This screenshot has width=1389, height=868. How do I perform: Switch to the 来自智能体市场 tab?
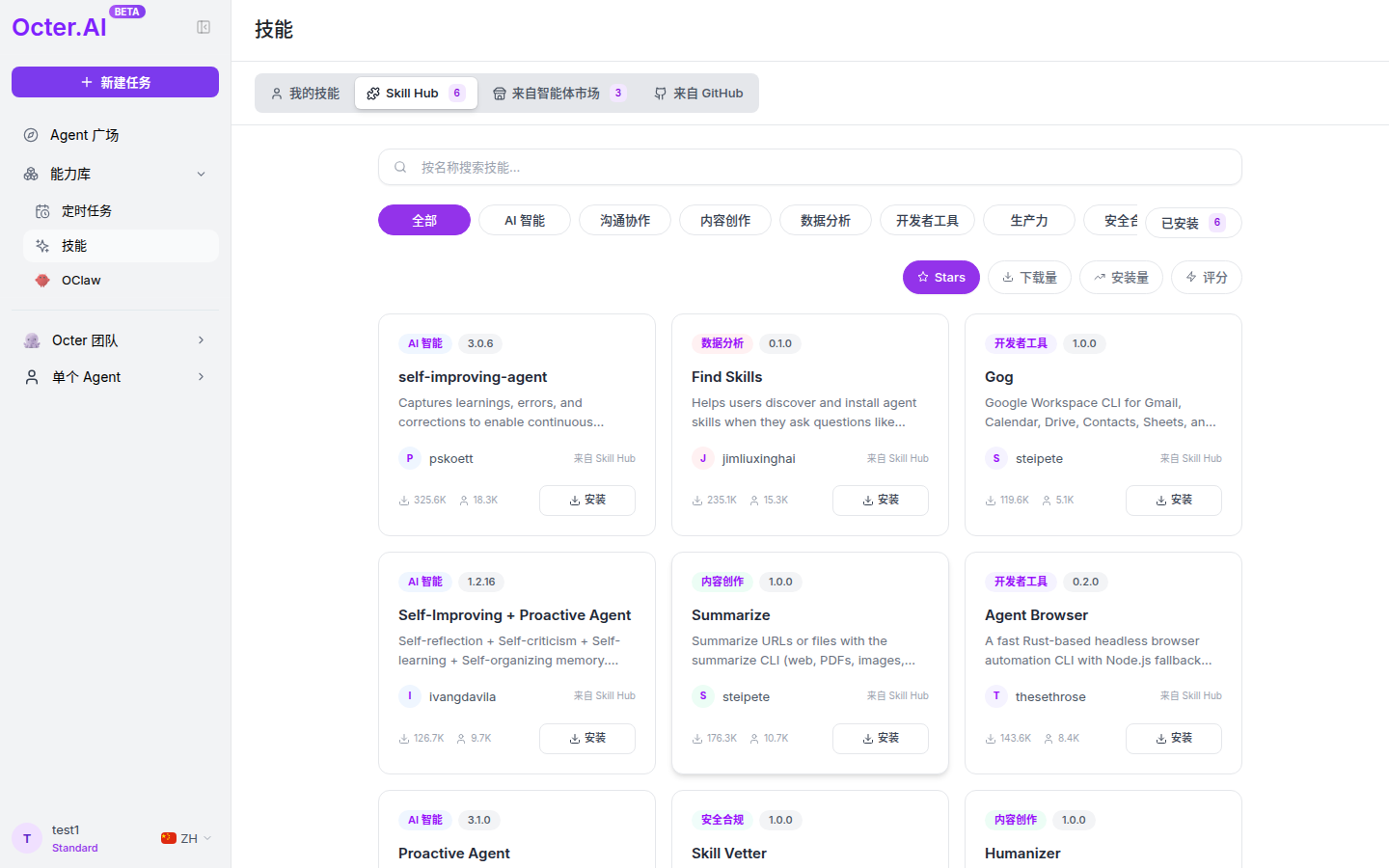[x=559, y=94]
